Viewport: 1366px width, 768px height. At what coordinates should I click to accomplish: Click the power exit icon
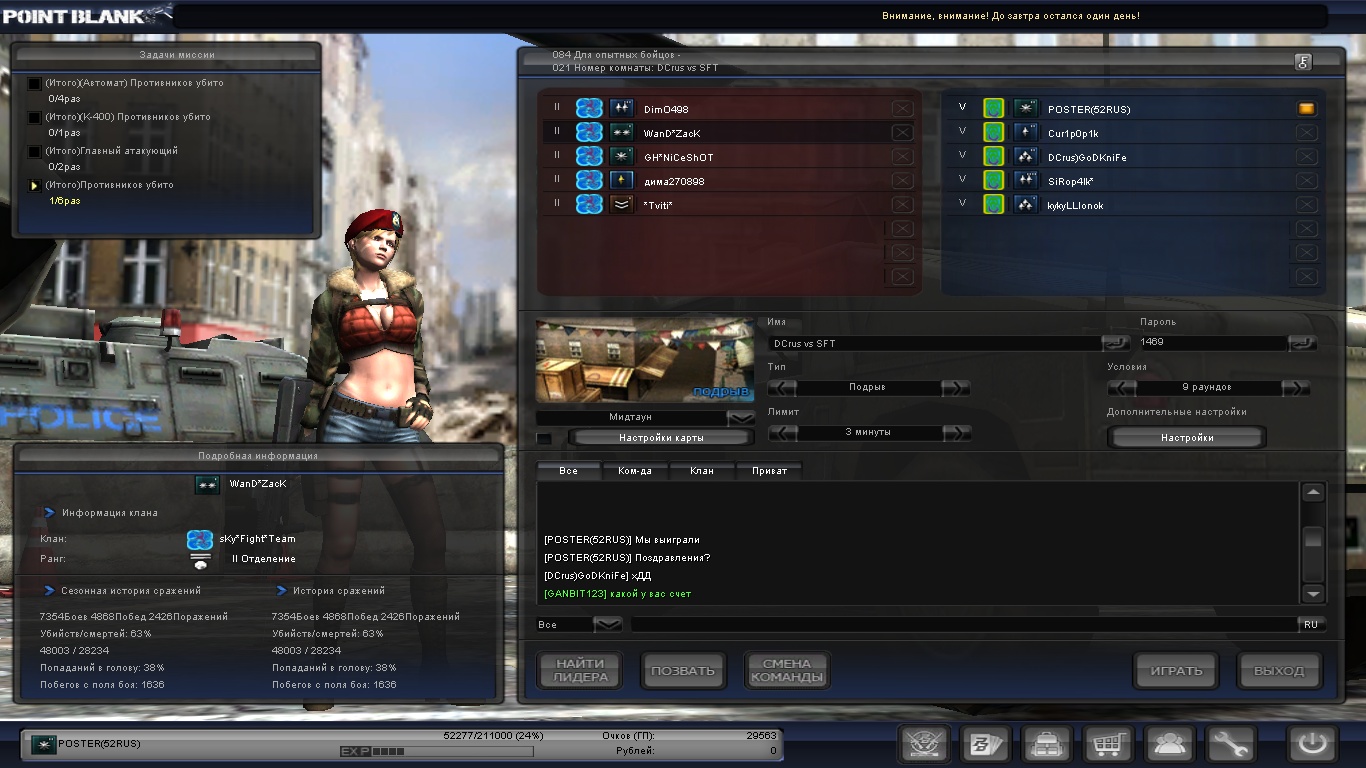click(1312, 745)
